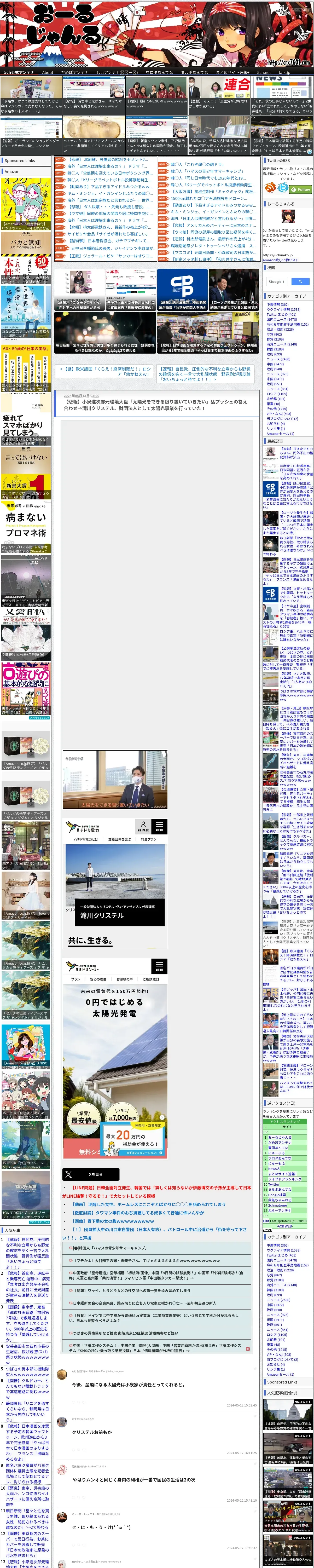Open the ポーランドのショッピングセンター火災 thumbnail
Screen dimensions: 314x1568
point(31,135)
